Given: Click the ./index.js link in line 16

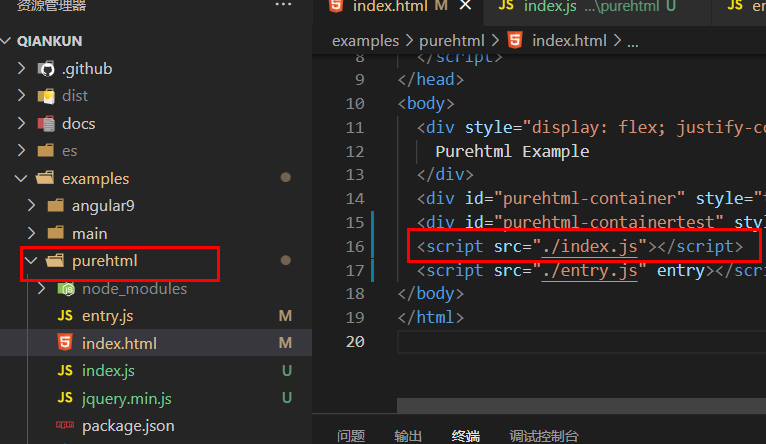Looking at the screenshot, I should pos(590,247).
